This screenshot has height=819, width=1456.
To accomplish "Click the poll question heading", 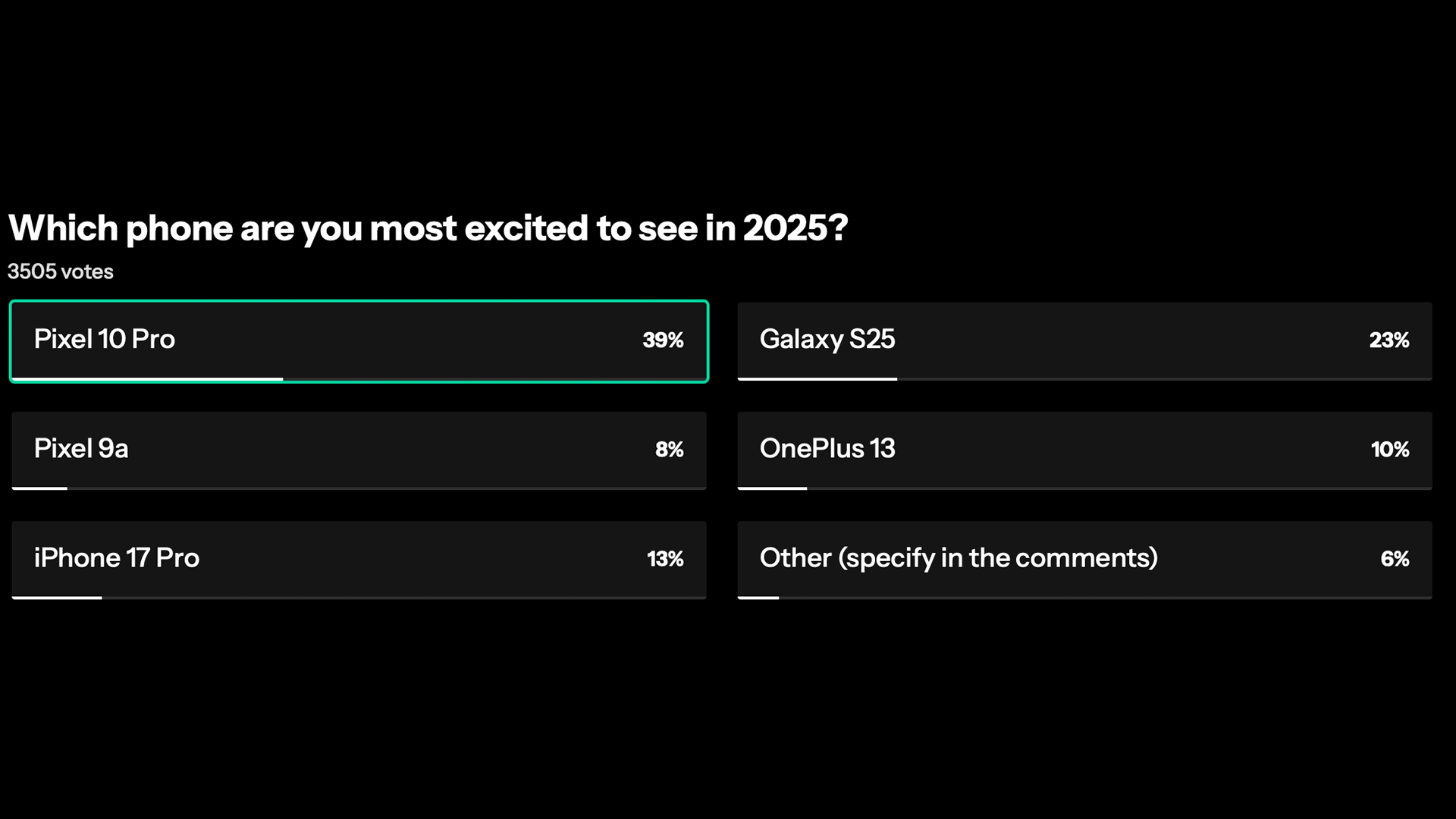I will (428, 227).
